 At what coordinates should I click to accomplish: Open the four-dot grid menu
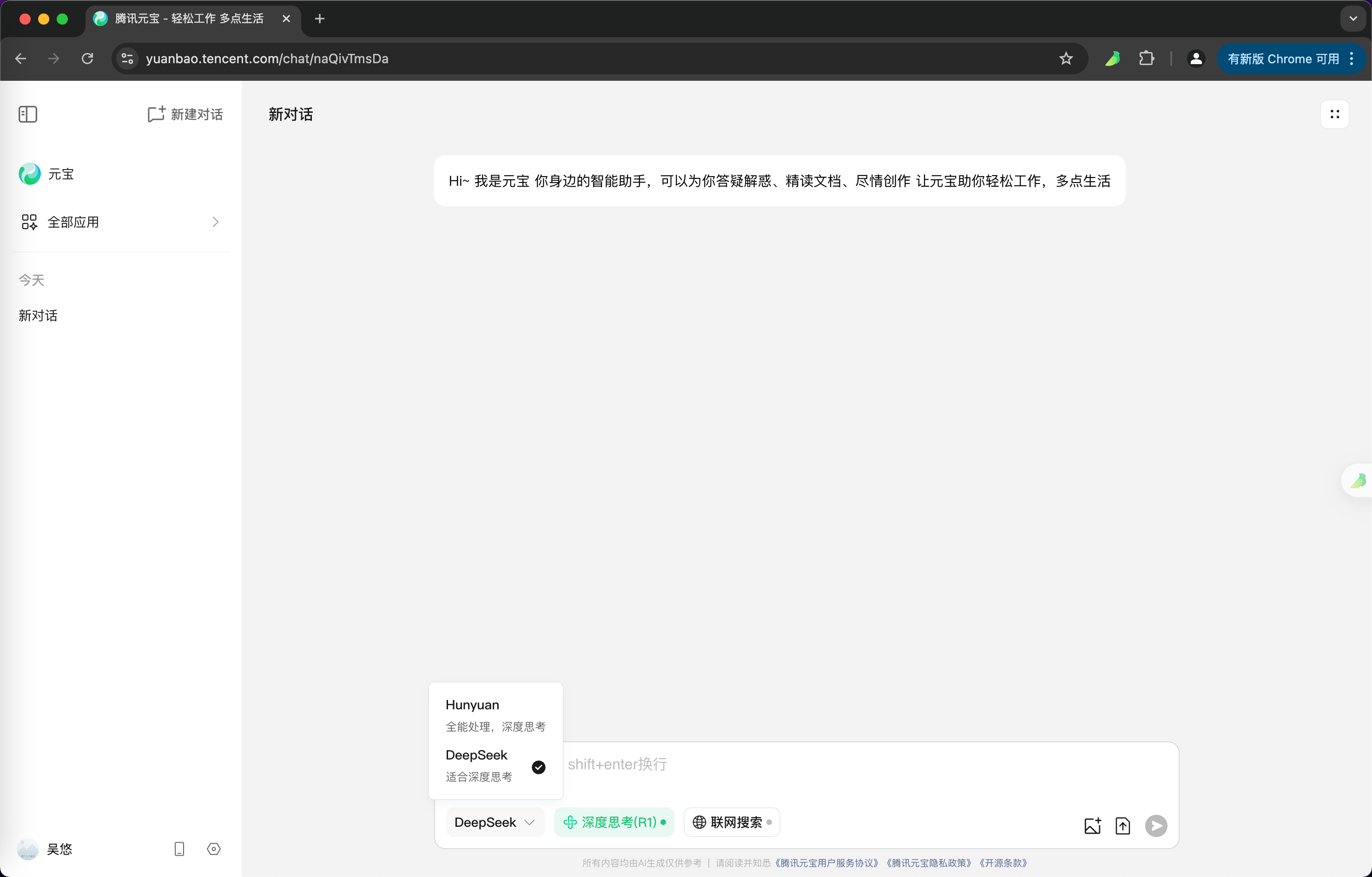coord(1334,114)
